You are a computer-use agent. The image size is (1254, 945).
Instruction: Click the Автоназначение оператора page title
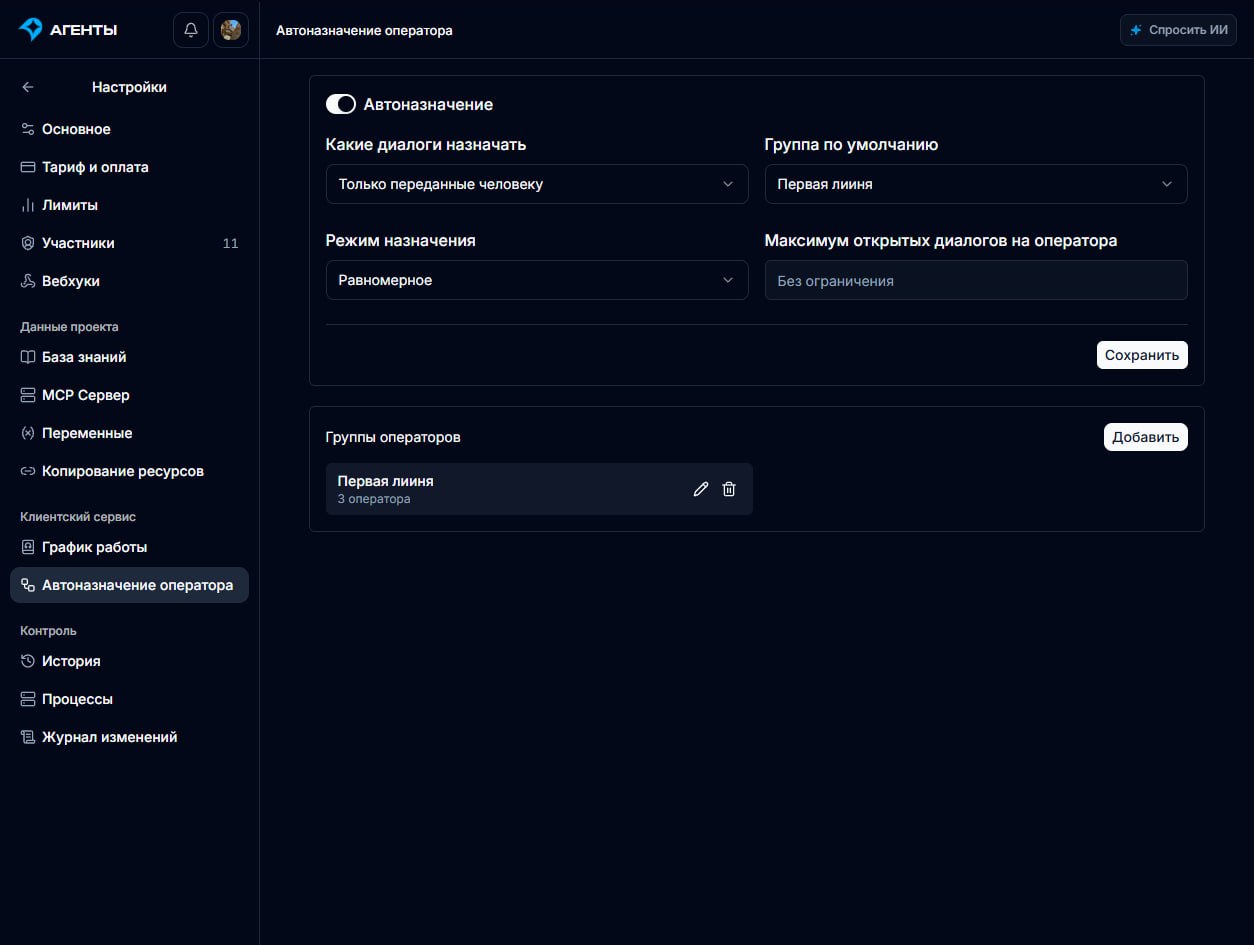click(x=364, y=30)
